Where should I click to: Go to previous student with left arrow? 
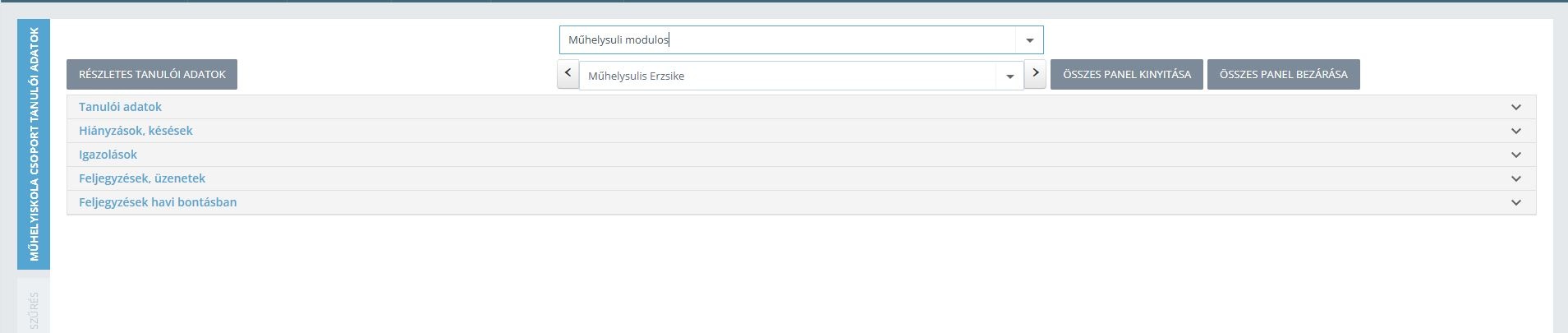pos(568,73)
